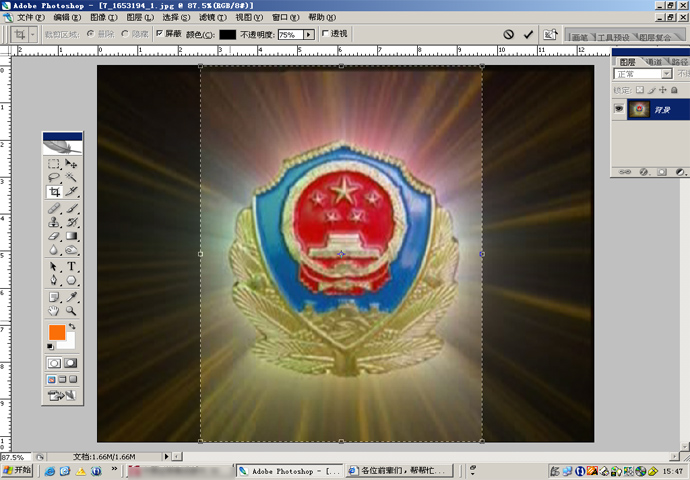This screenshot has width=690, height=480.
Task: Toggle lock position for layer
Action: (x=663, y=90)
